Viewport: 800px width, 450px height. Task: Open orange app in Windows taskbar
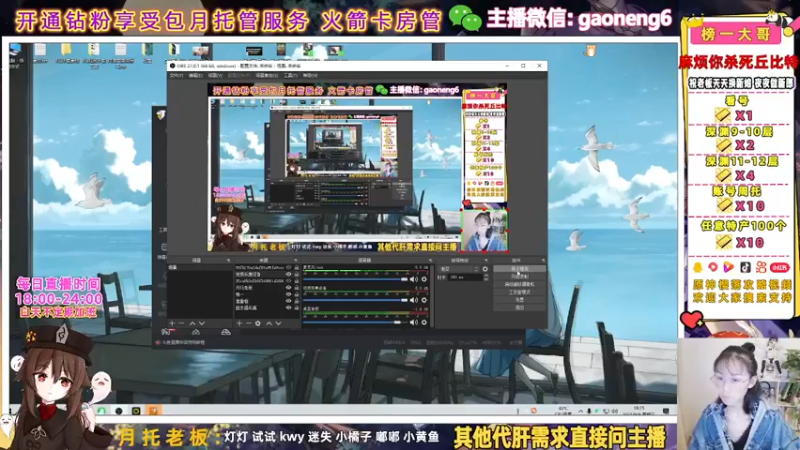(154, 411)
